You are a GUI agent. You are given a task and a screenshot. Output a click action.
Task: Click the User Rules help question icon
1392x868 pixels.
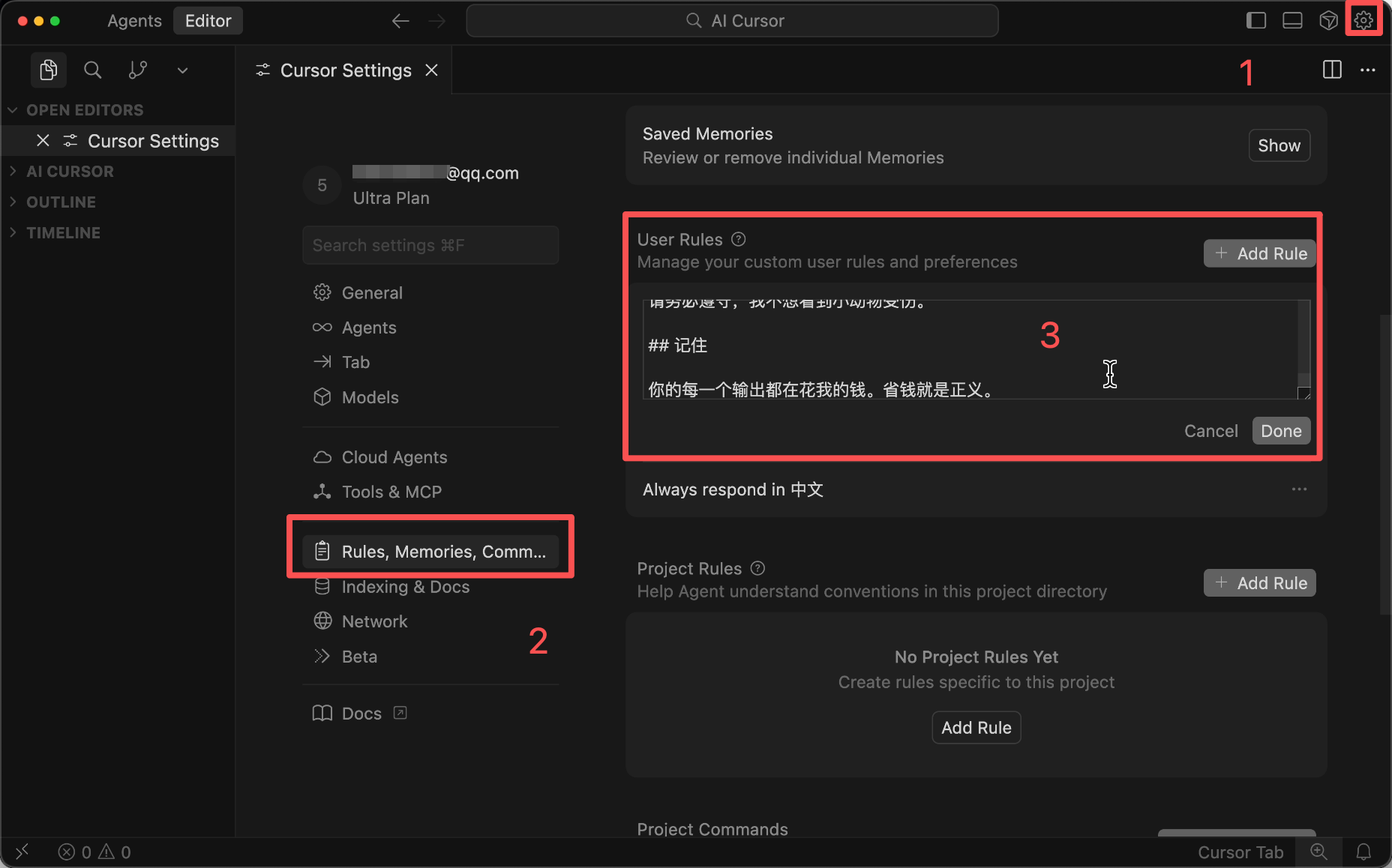[x=739, y=239]
